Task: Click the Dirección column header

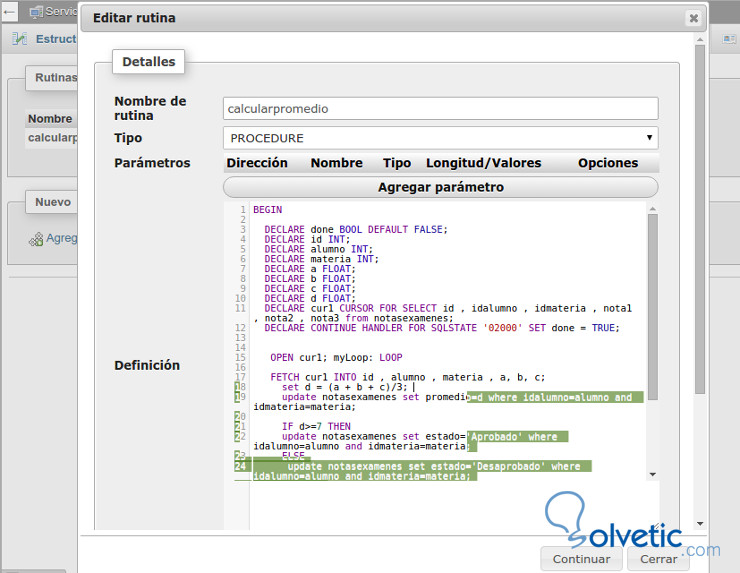Action: tap(257, 163)
